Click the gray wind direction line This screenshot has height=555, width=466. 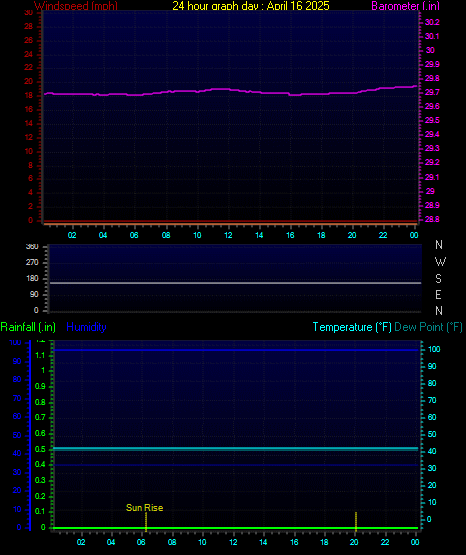click(x=235, y=283)
